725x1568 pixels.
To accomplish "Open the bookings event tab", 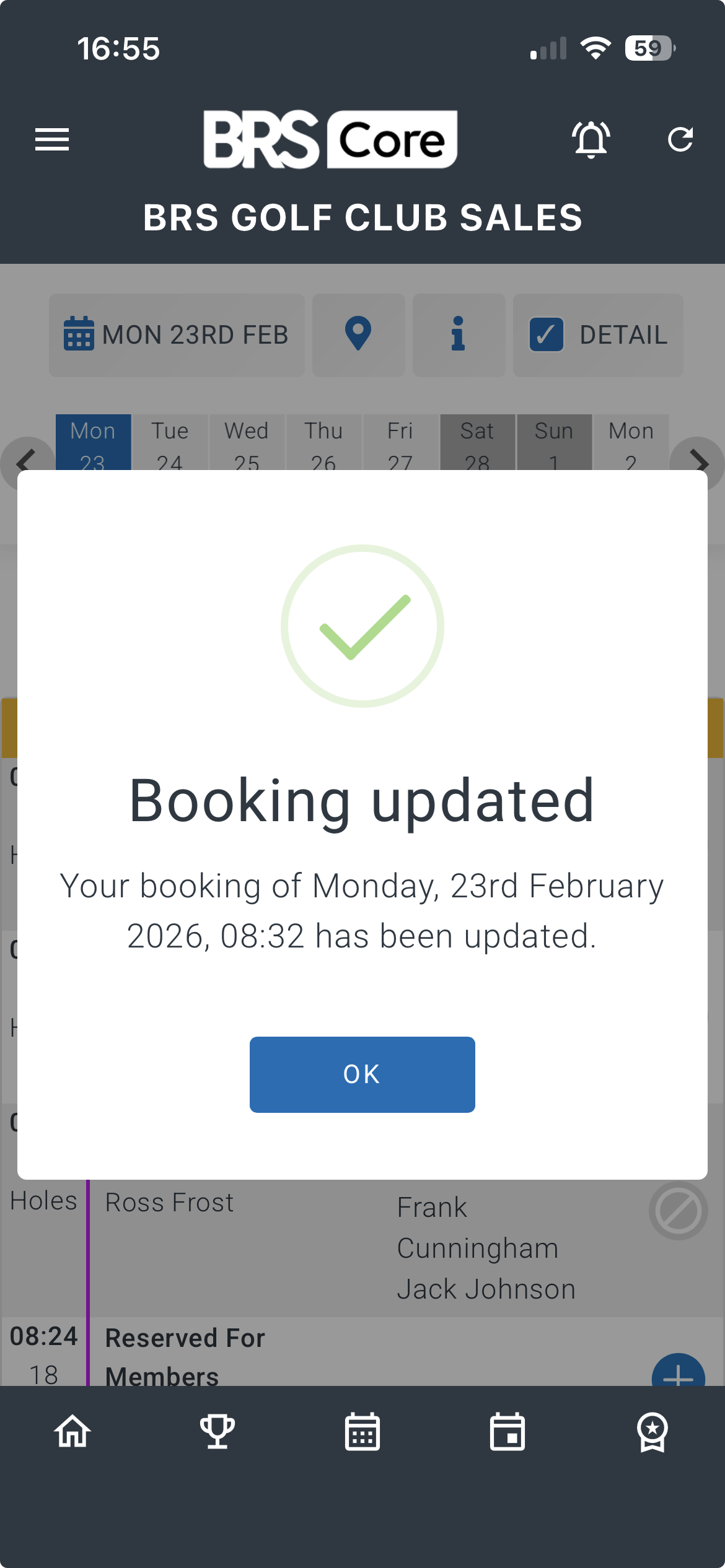I will point(507,1432).
